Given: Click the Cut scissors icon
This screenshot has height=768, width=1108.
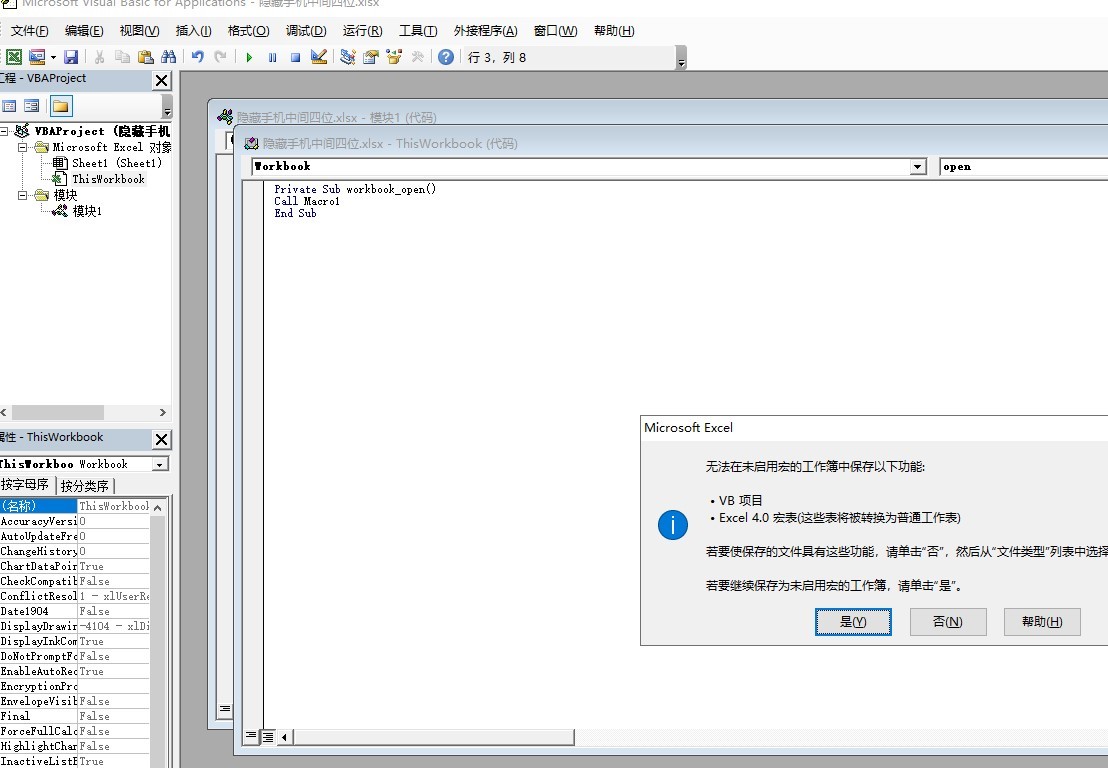Looking at the screenshot, I should tap(99, 57).
